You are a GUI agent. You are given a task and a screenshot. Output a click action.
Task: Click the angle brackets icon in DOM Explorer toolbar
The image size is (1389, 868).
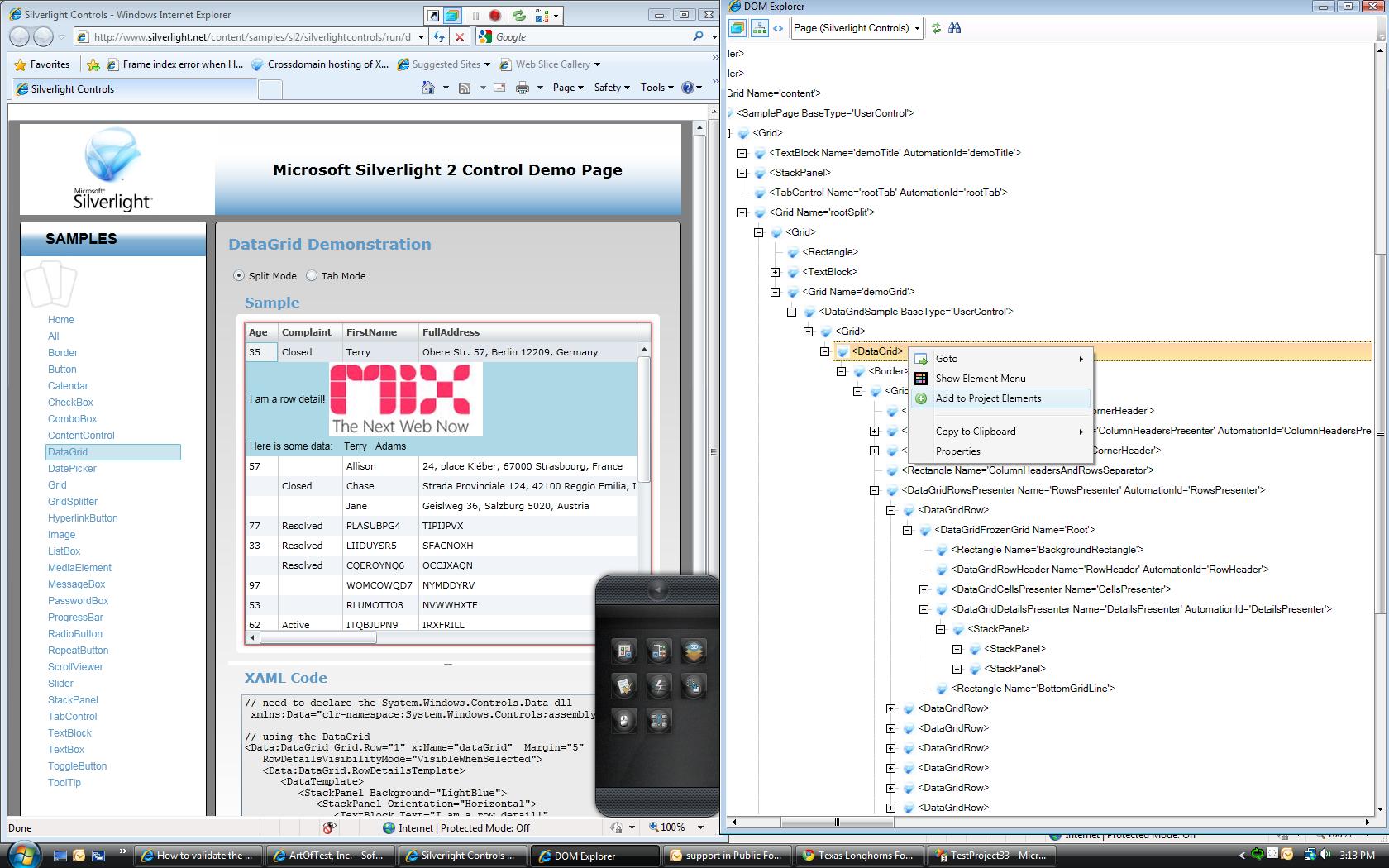pos(778,28)
